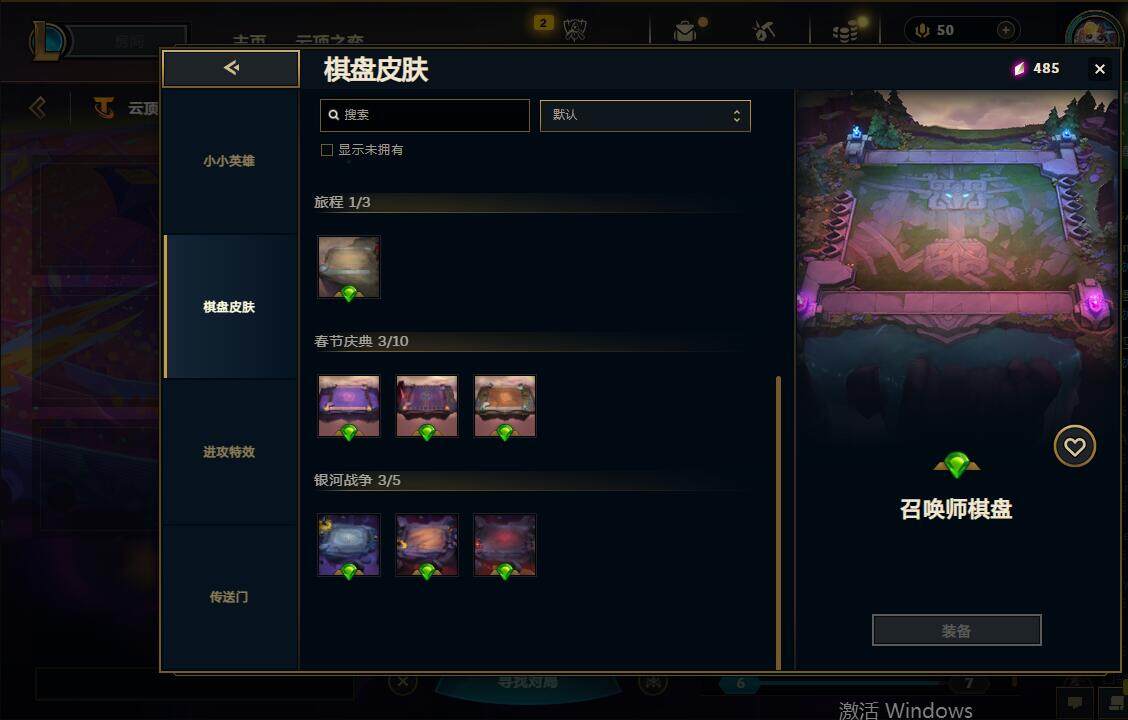Select the first 春节庆典 board thumbnail
This screenshot has height=720, width=1128.
pyautogui.click(x=349, y=406)
